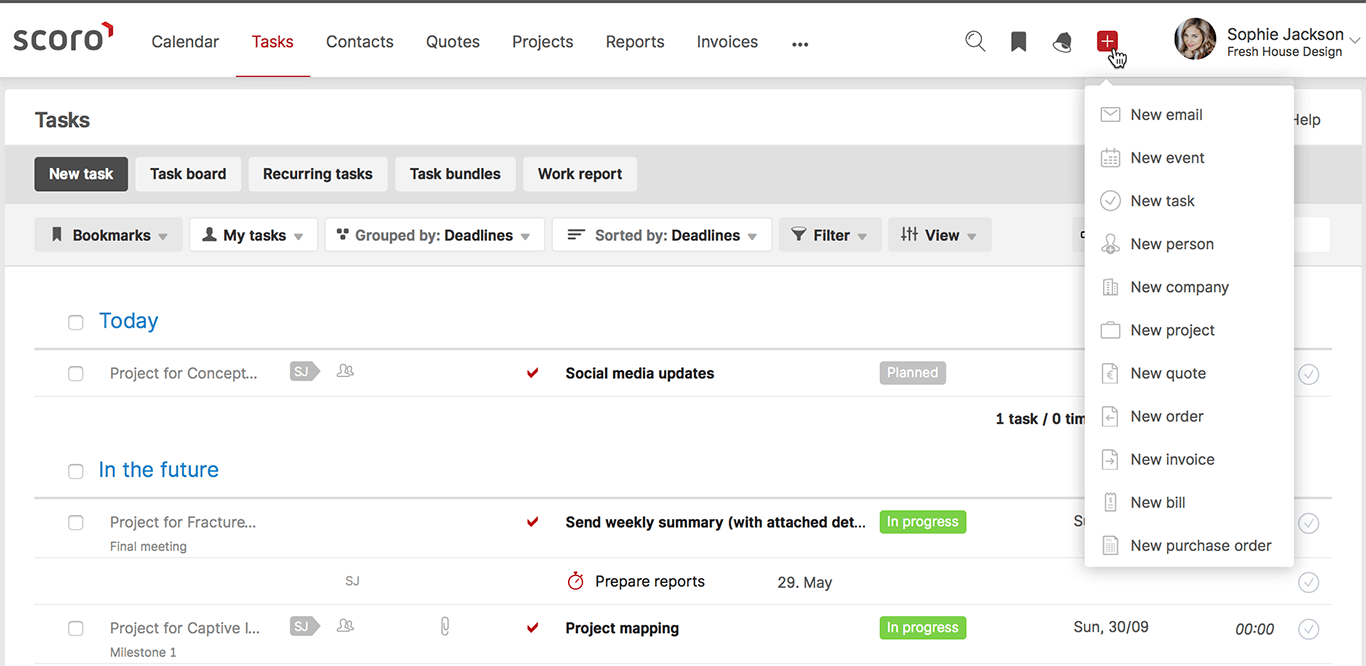Select checkbox for Project for Concept task
This screenshot has height=666, width=1366.
click(x=76, y=374)
